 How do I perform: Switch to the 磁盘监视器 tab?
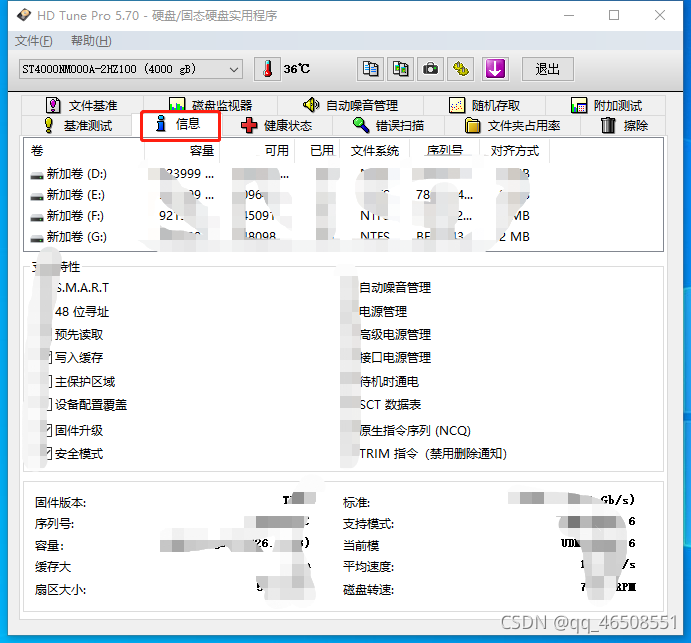point(211,105)
